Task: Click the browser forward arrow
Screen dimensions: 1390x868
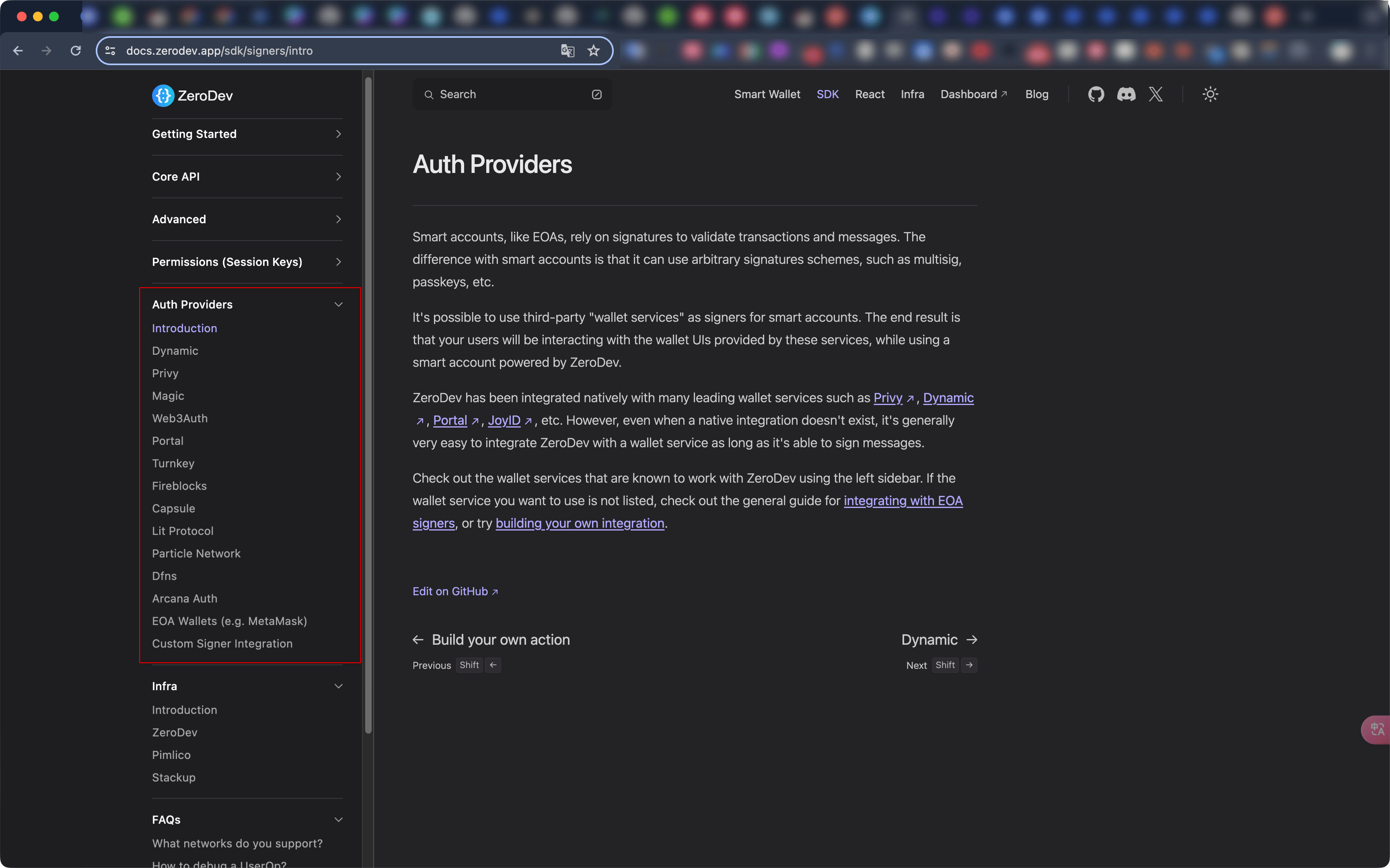Action: point(46,51)
